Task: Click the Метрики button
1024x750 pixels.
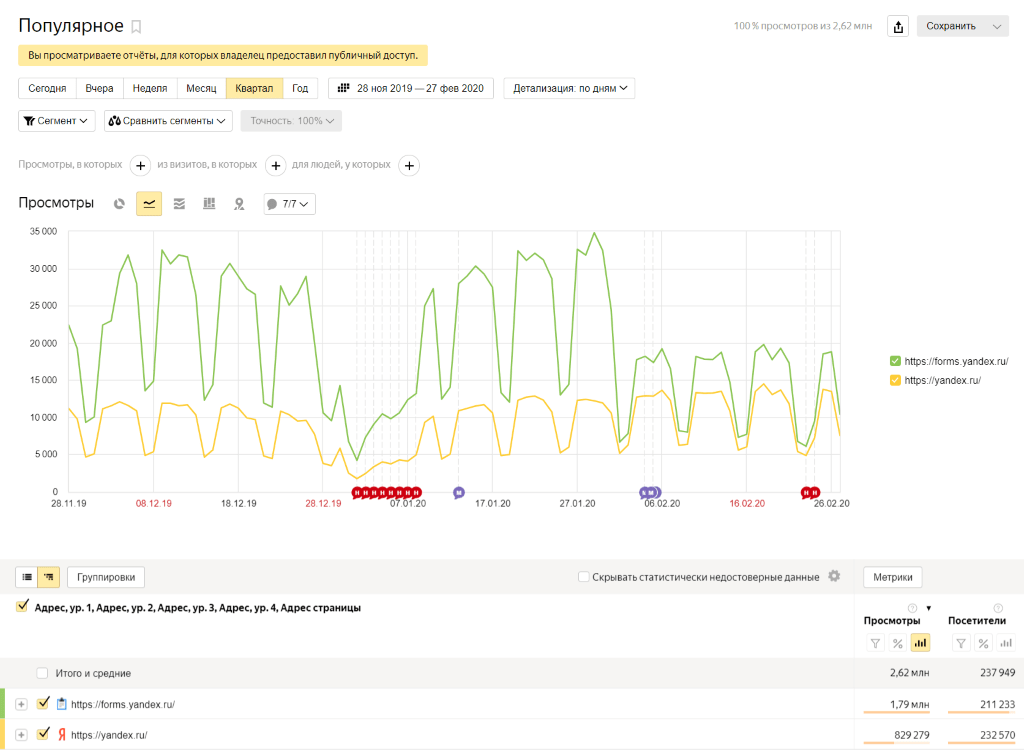Action: [892, 577]
